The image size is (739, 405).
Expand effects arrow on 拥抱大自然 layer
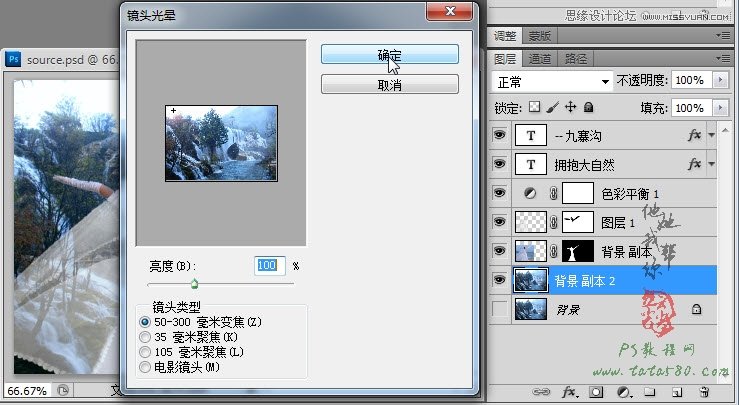tap(711, 164)
